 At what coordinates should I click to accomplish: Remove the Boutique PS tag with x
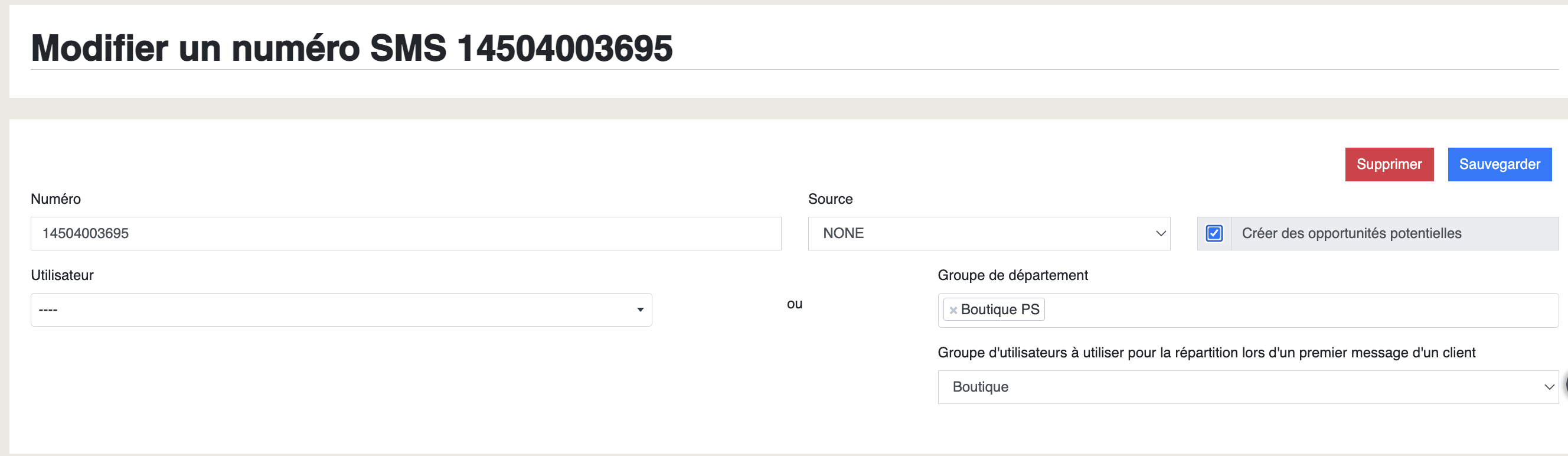pyautogui.click(x=953, y=311)
